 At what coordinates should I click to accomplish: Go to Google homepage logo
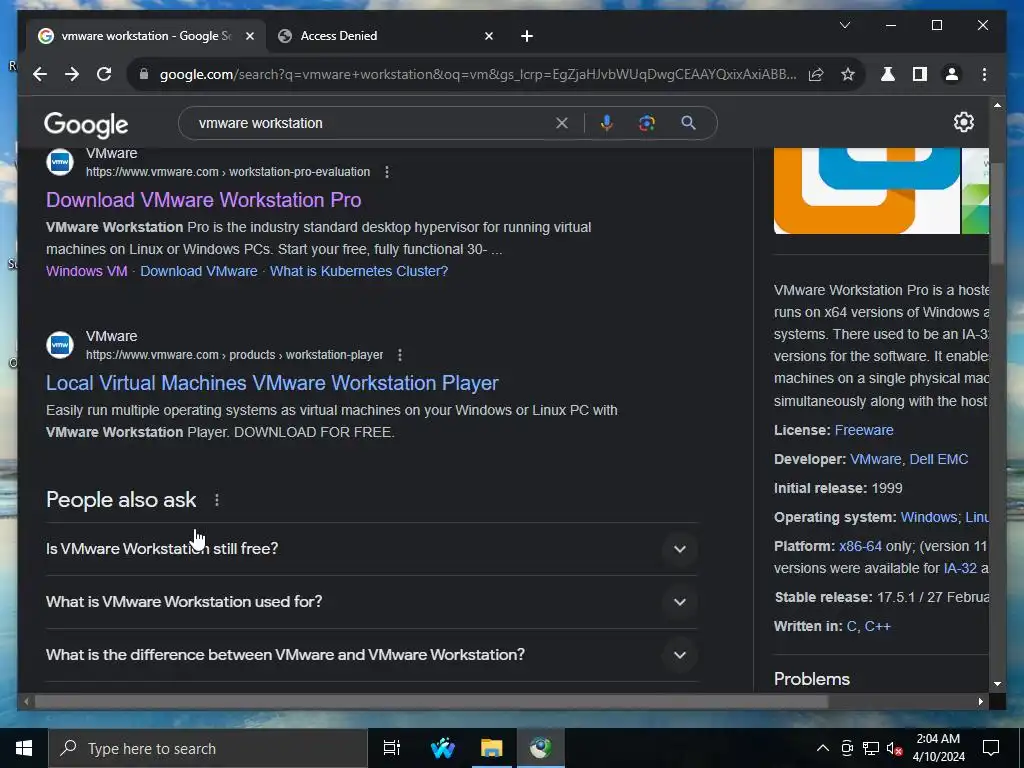[x=86, y=124]
